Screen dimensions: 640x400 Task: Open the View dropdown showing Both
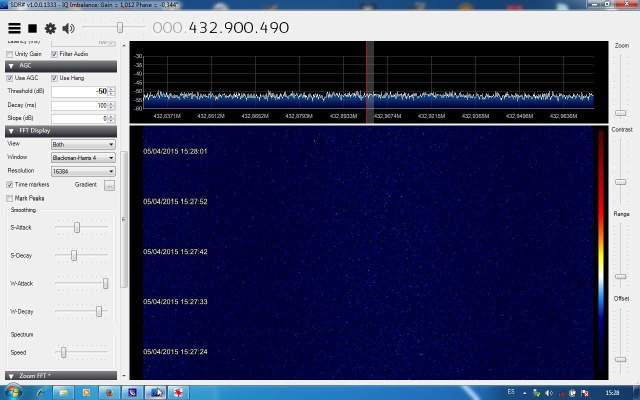83,144
